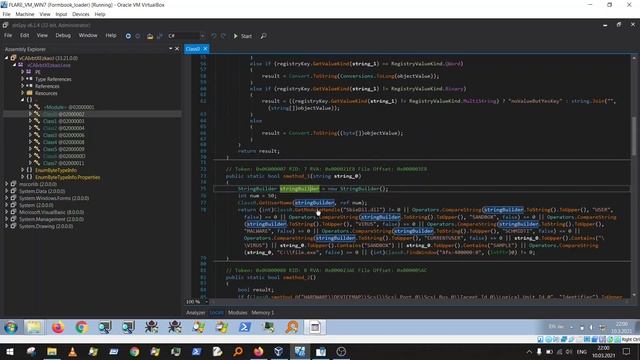Click the open file folder toolbar icon
Viewport: 640px width, 360px height.
pyautogui.click(x=150, y=36)
